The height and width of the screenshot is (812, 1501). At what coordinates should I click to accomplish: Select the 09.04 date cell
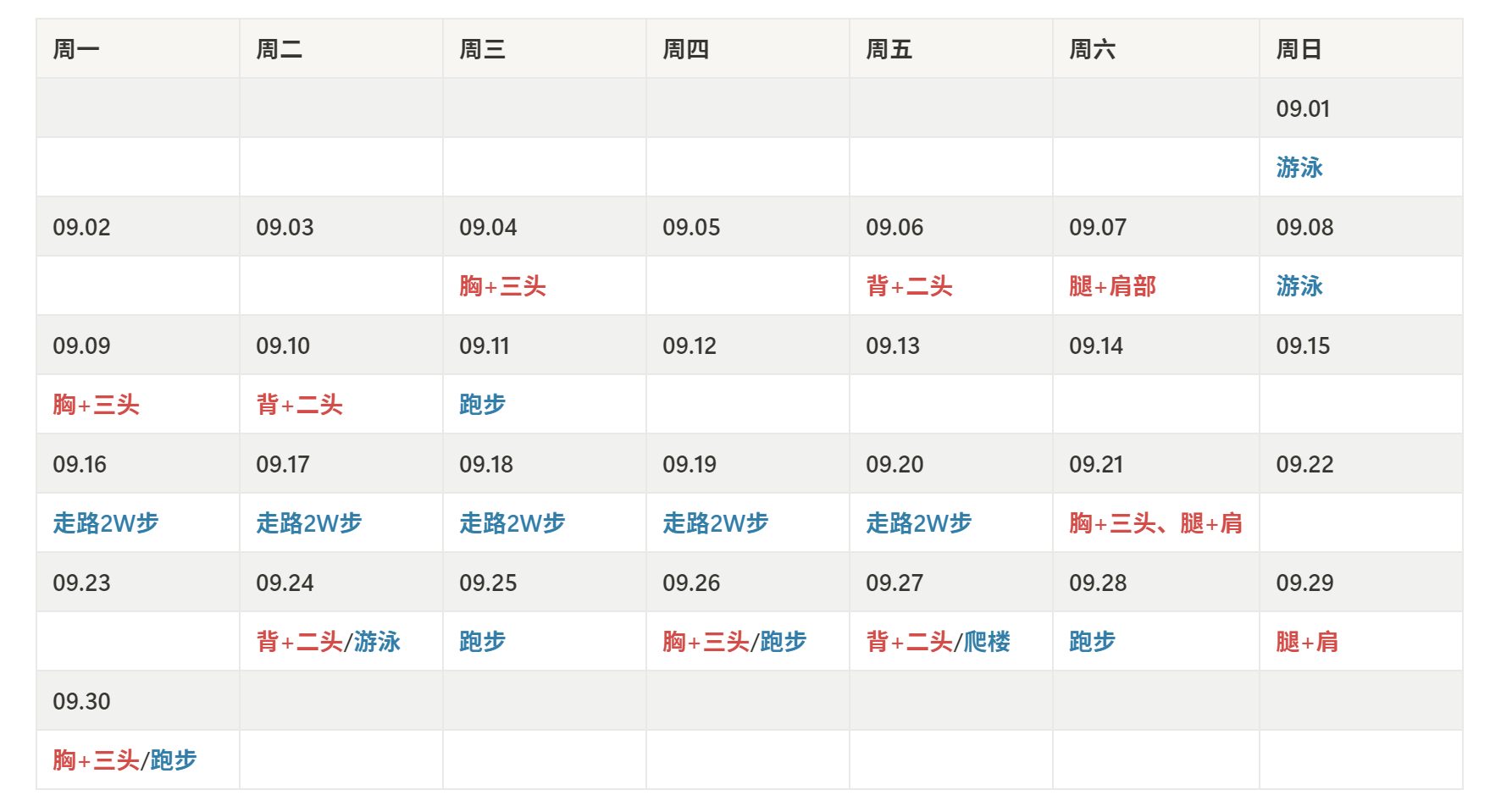pyautogui.click(x=545, y=227)
